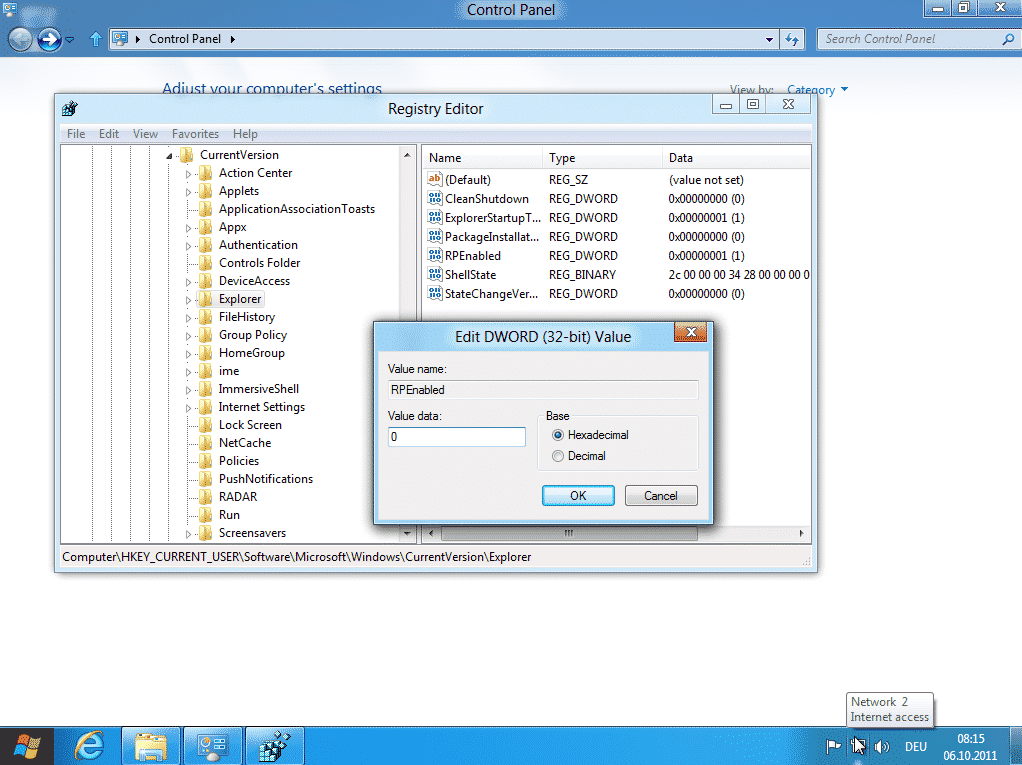Click the RADAR folder icon
The image size is (1022, 765).
coord(205,497)
